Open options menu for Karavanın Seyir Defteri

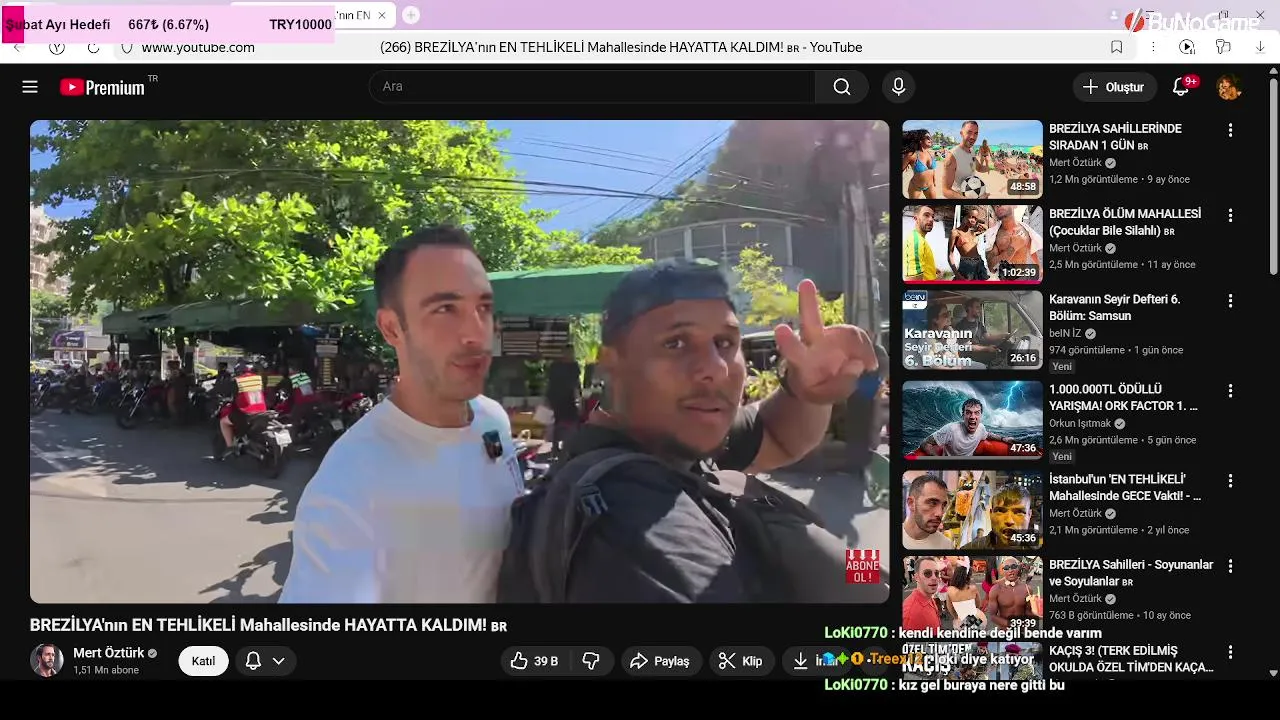pyautogui.click(x=1230, y=300)
